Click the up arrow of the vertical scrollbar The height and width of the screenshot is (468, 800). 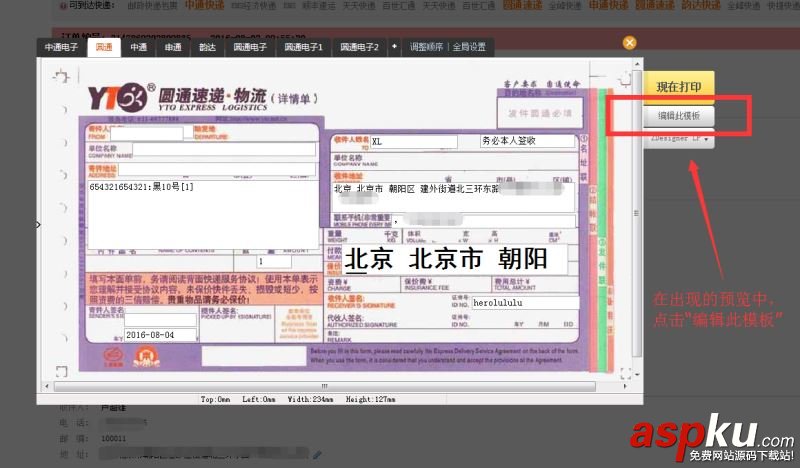pos(637,64)
